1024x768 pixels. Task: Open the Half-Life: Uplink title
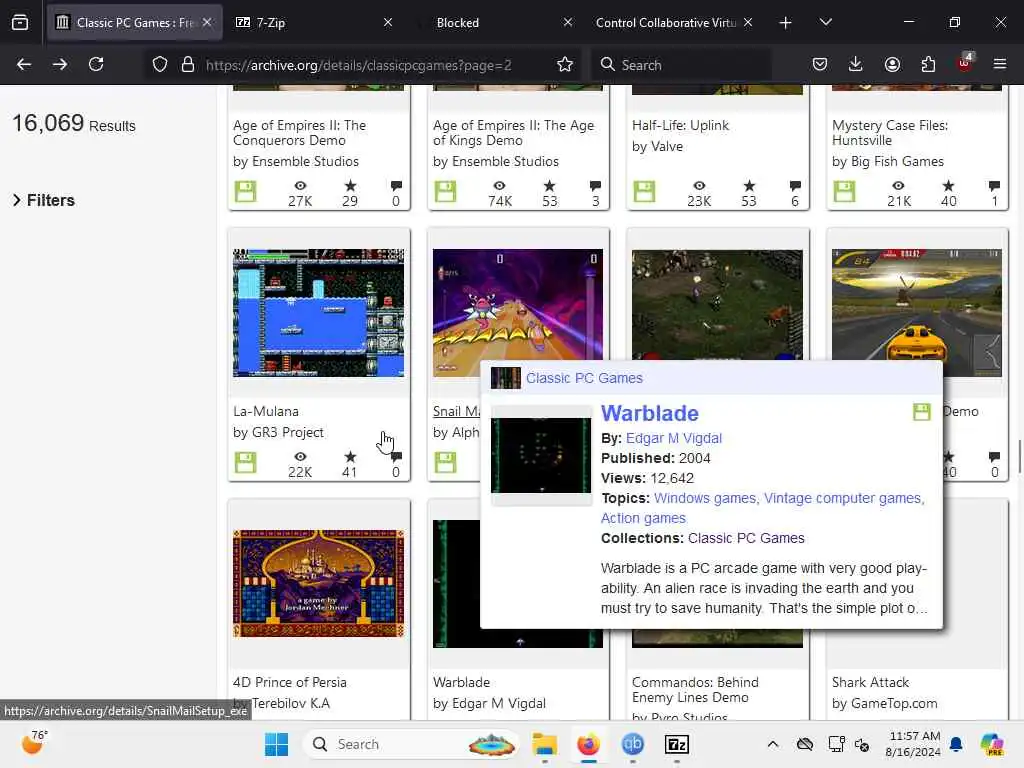click(x=680, y=125)
